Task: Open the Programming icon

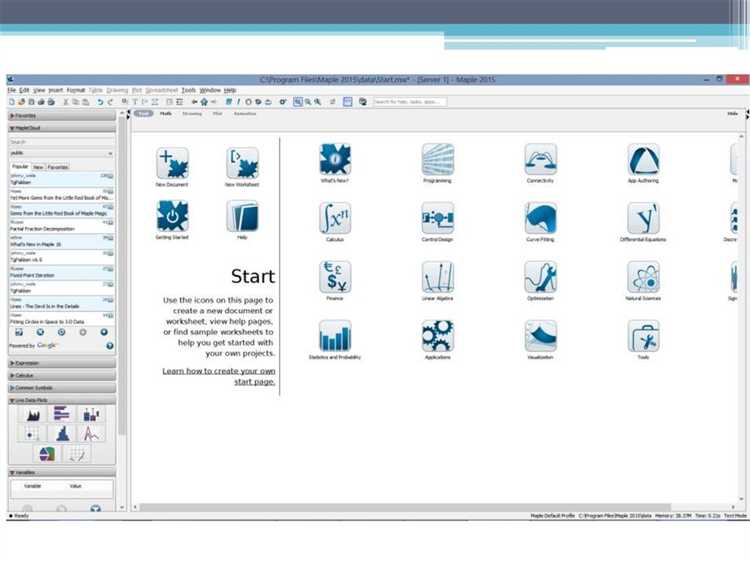Action: pyautogui.click(x=438, y=160)
